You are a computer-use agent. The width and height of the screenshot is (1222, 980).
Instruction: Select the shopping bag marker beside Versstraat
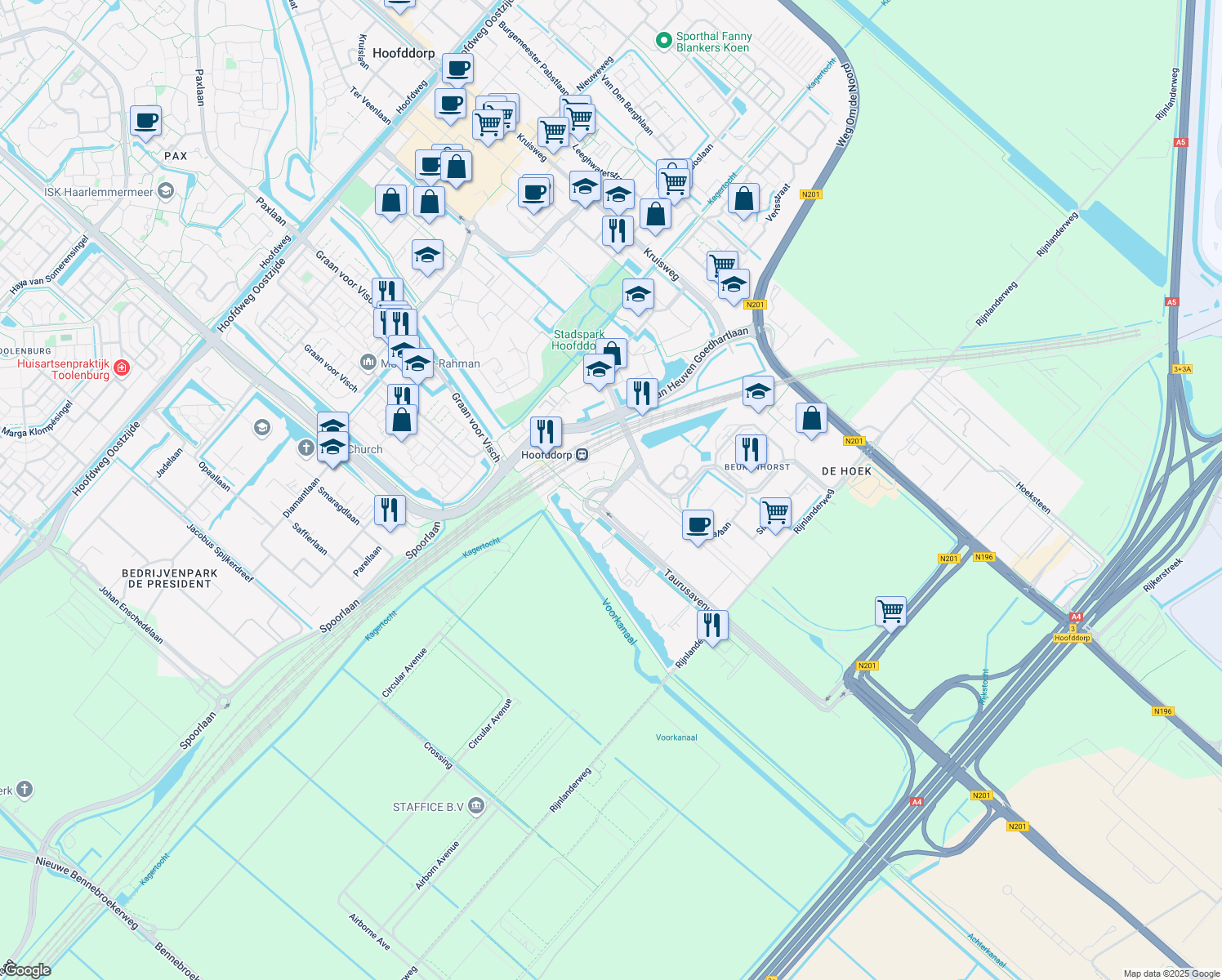point(743,199)
